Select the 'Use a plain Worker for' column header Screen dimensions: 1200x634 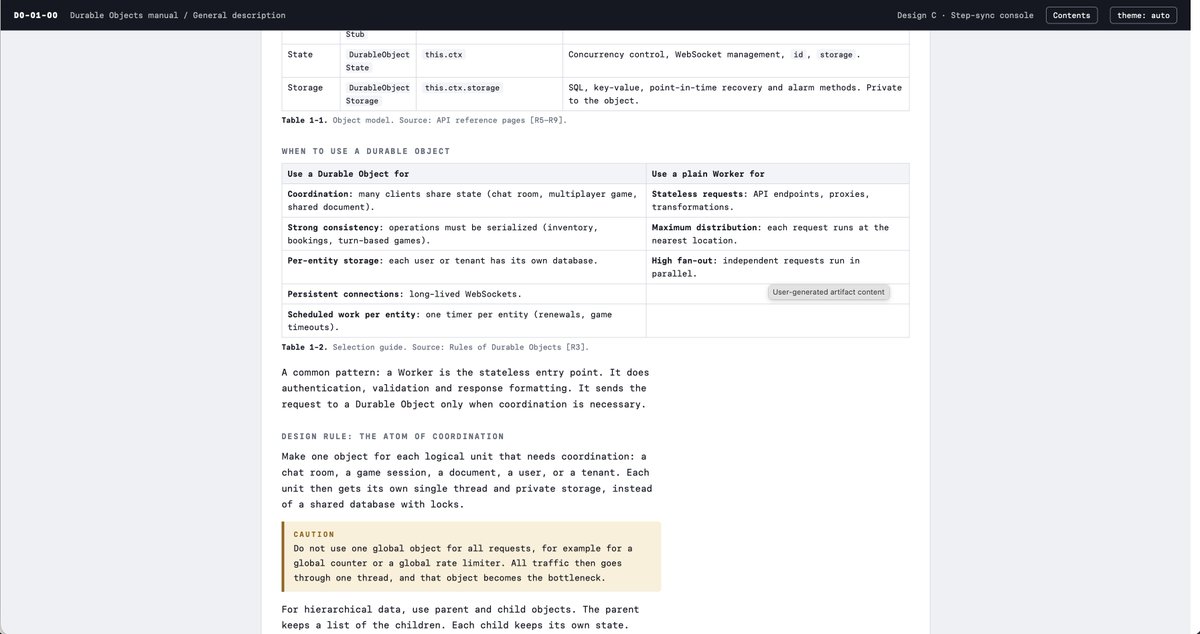tap(778, 174)
